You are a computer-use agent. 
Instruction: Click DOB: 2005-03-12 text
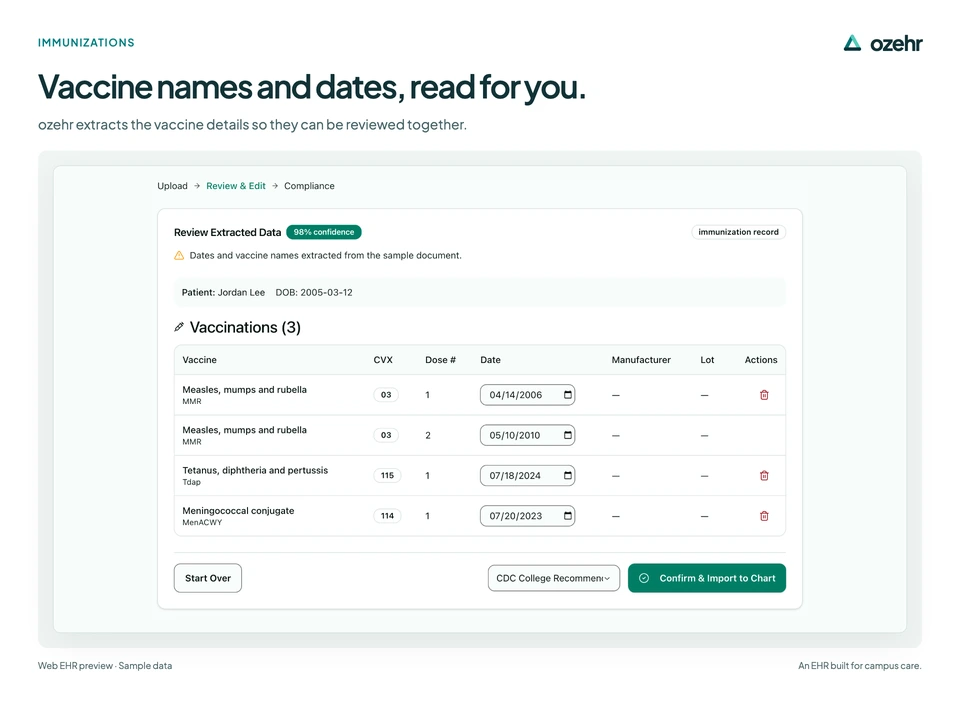314,293
